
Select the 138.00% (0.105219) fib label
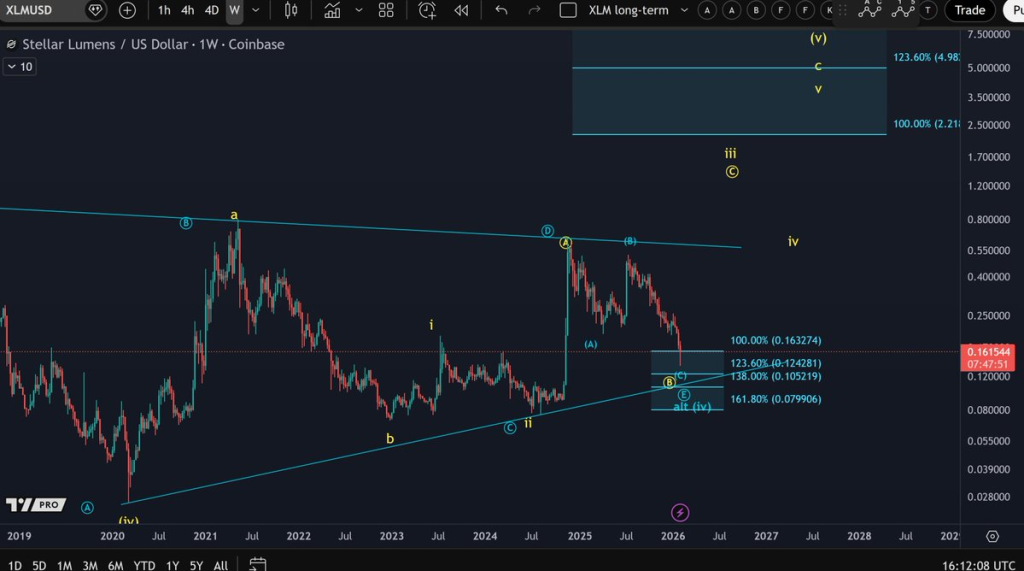click(776, 376)
